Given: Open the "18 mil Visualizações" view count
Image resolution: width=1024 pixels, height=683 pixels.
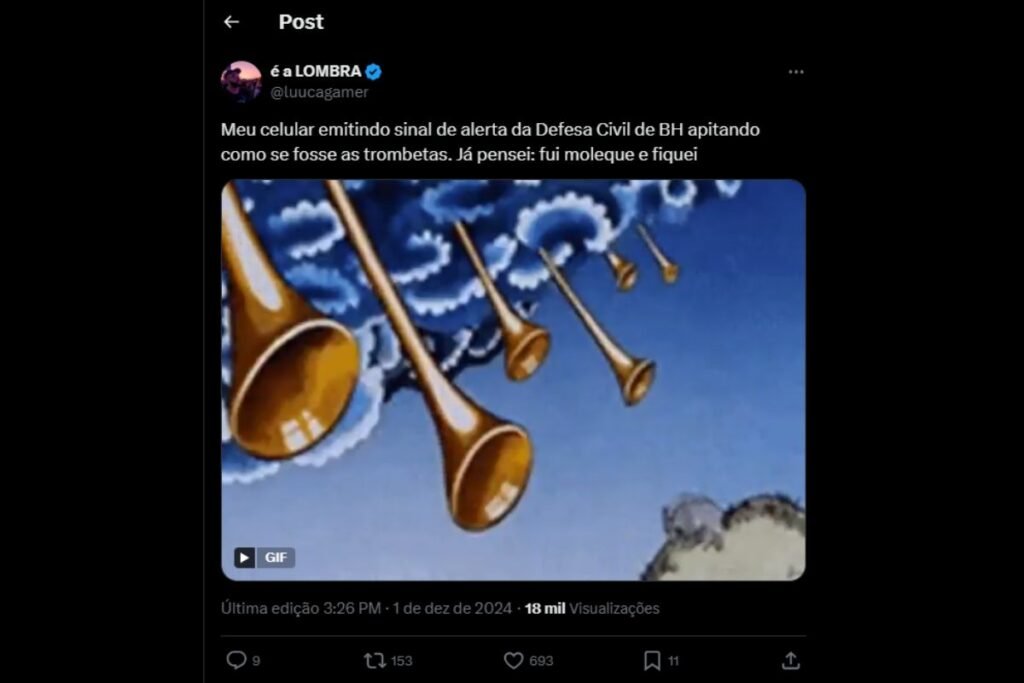Looking at the screenshot, I should point(592,608).
